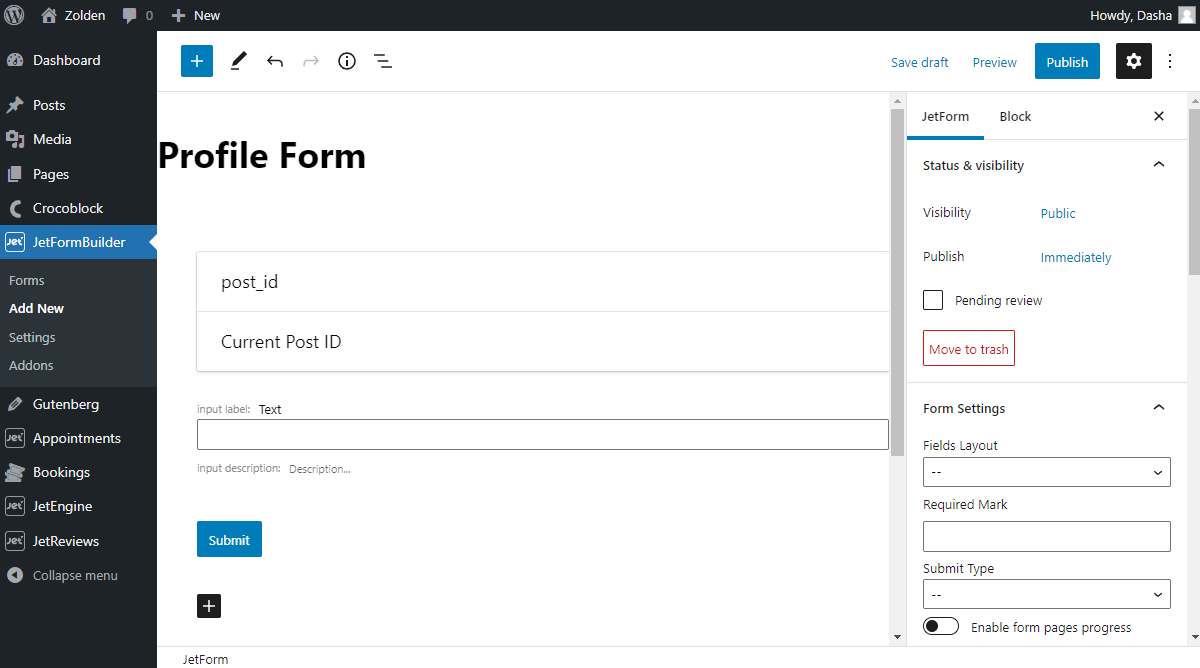1200x668 pixels.
Task: Open the document details info icon
Action: pyautogui.click(x=347, y=61)
